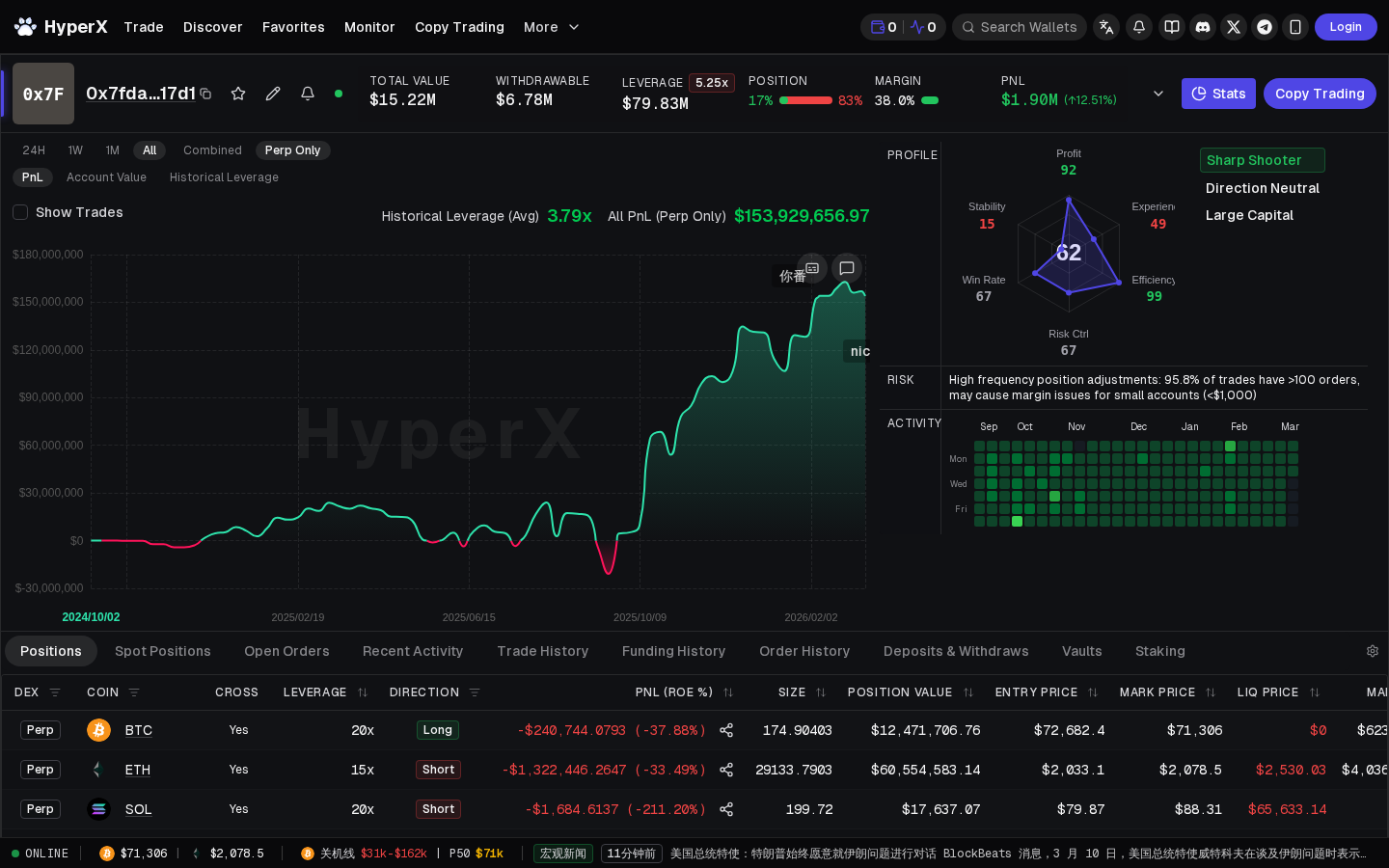Enable the Show Trades checkbox
Screen dimensions: 1389x868
(20, 212)
